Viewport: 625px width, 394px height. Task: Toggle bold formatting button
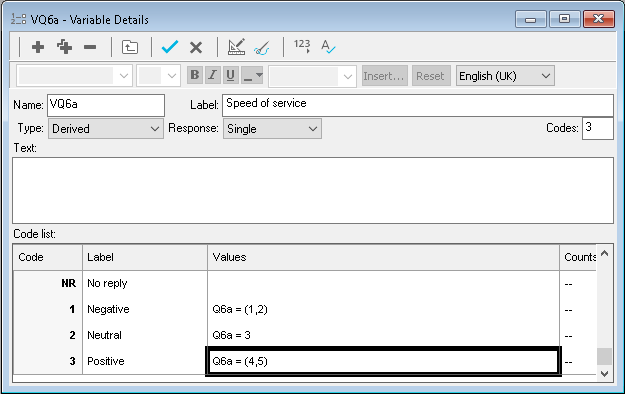tap(195, 75)
